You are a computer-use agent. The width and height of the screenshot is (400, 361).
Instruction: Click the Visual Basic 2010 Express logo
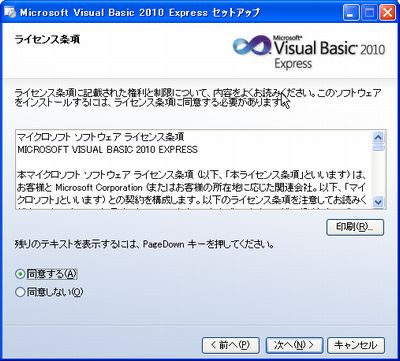pos(309,52)
